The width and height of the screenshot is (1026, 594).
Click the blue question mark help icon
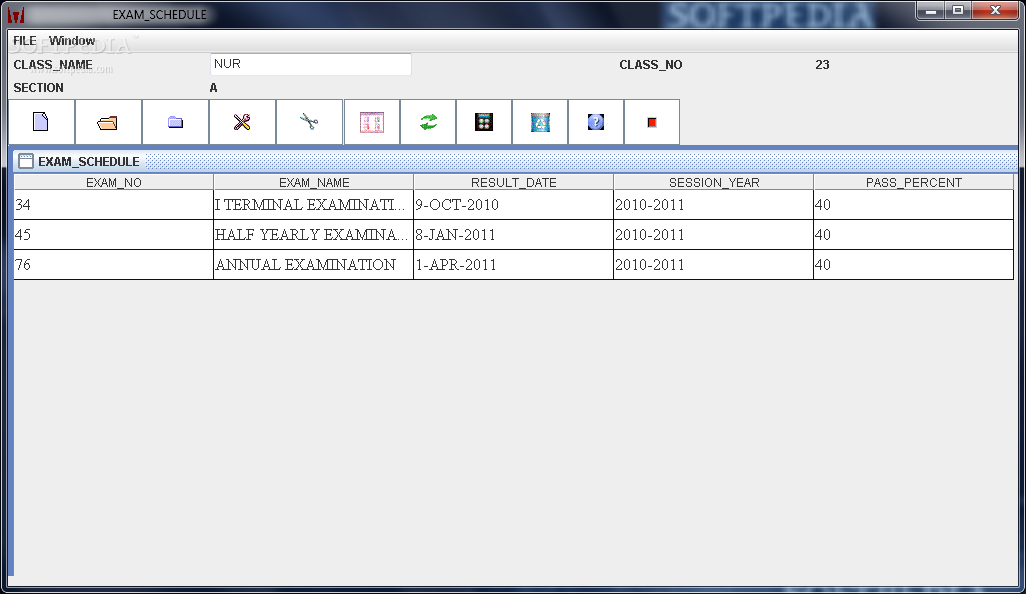pos(595,122)
